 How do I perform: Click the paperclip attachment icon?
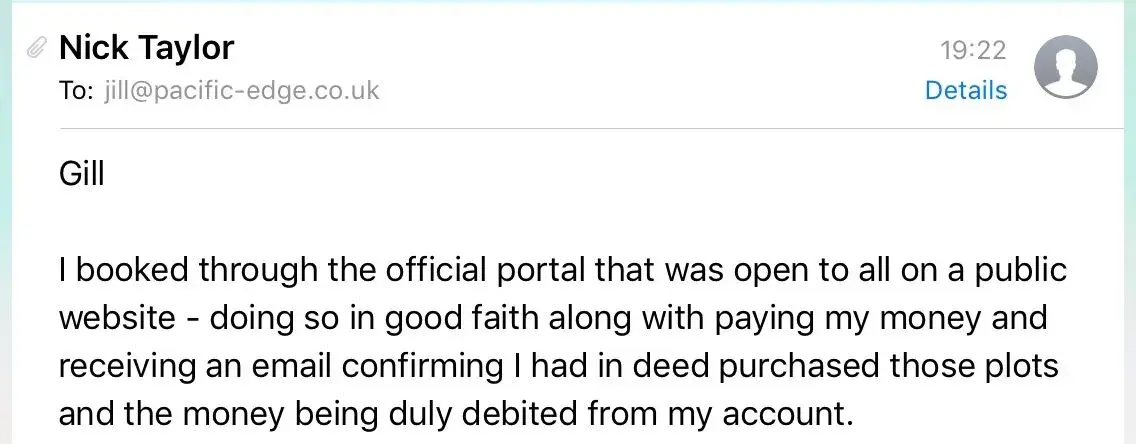click(x=36, y=49)
